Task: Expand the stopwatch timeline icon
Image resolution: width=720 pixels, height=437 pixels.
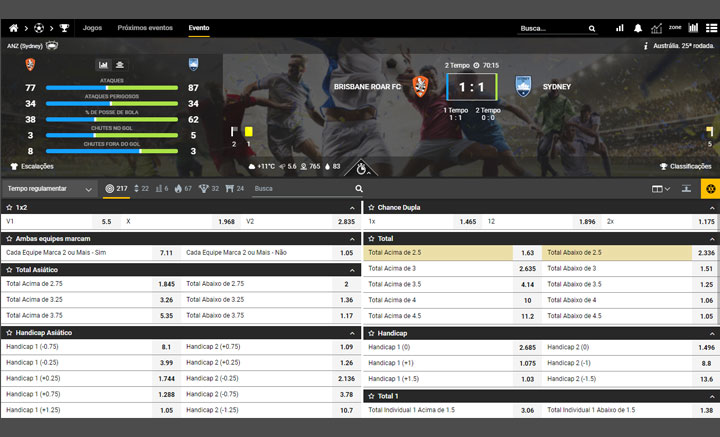Action: point(361,168)
